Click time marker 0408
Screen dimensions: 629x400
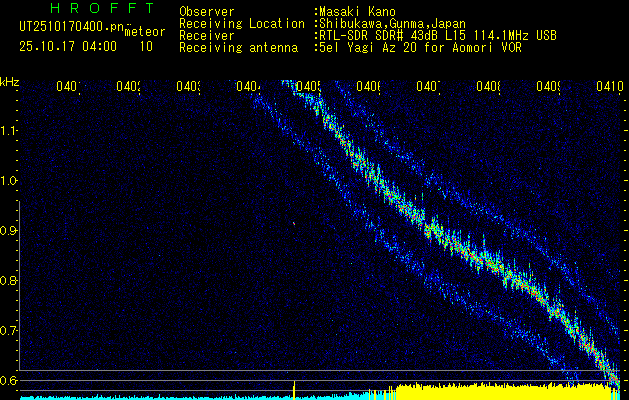pyautogui.click(x=489, y=86)
